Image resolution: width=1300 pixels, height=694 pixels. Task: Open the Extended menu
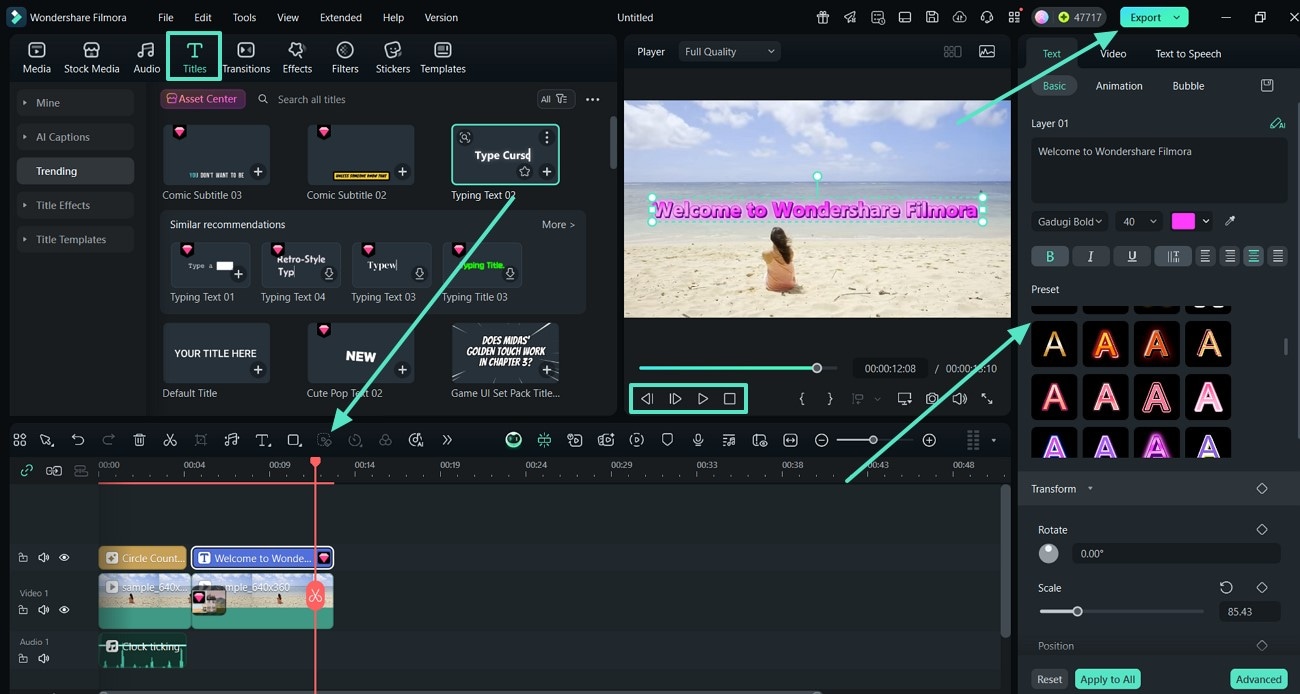[x=341, y=18]
